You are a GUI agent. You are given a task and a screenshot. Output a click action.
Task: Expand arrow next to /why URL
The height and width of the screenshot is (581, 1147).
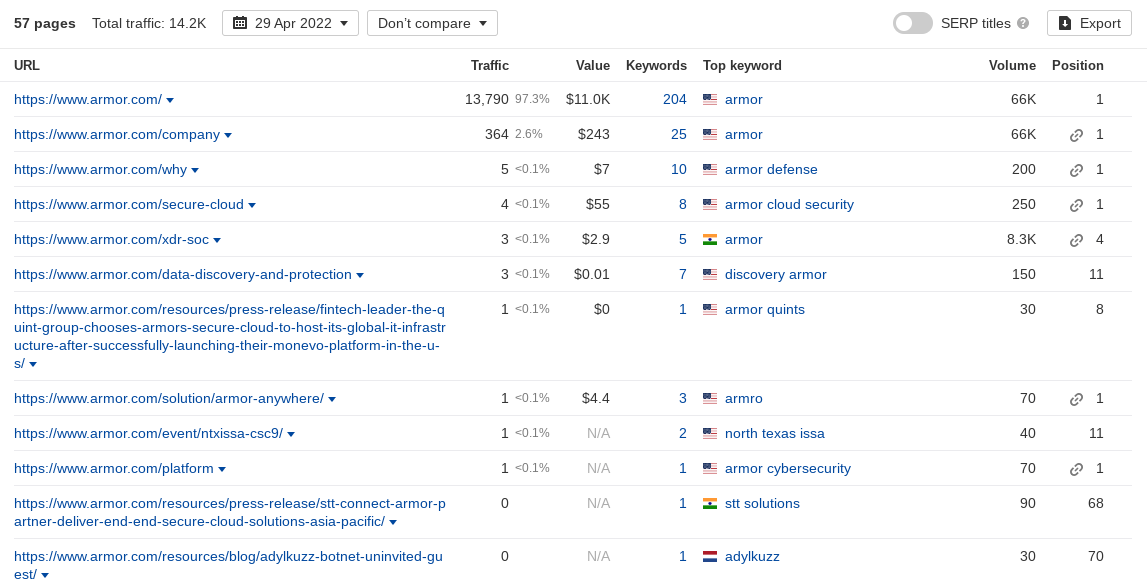click(195, 170)
